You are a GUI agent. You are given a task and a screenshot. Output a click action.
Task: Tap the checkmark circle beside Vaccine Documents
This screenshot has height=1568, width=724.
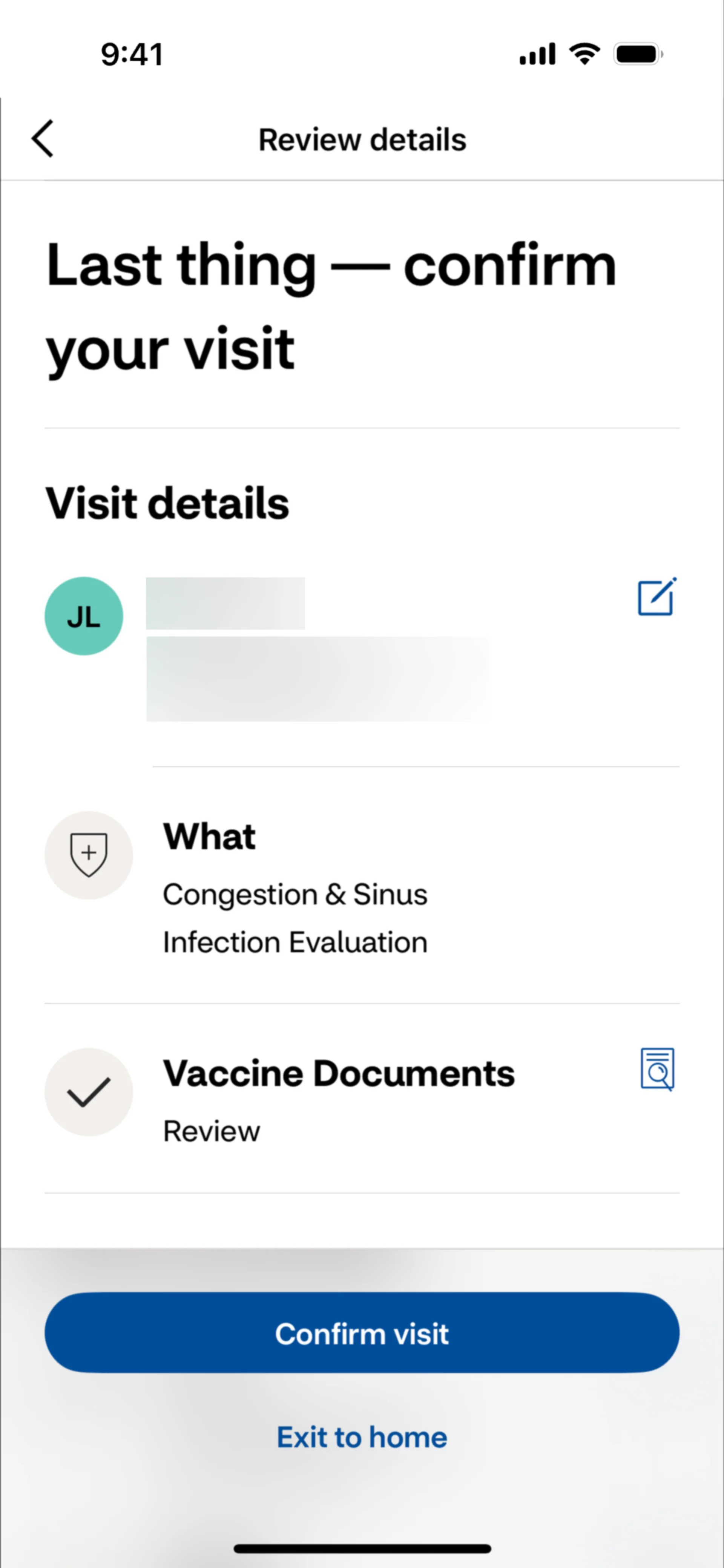(x=89, y=1091)
